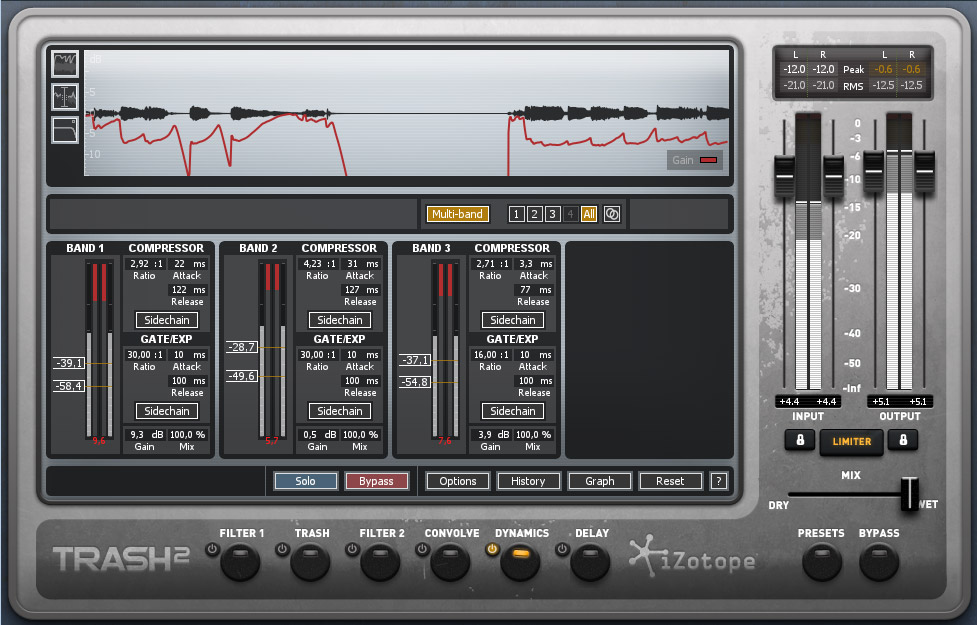Enable the Delay module power toggle
This screenshot has height=625, width=977.
coord(561,549)
